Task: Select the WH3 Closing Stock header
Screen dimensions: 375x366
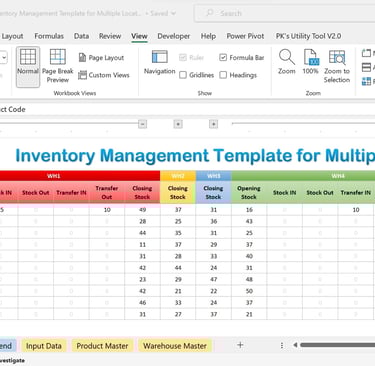Action: click(213, 192)
